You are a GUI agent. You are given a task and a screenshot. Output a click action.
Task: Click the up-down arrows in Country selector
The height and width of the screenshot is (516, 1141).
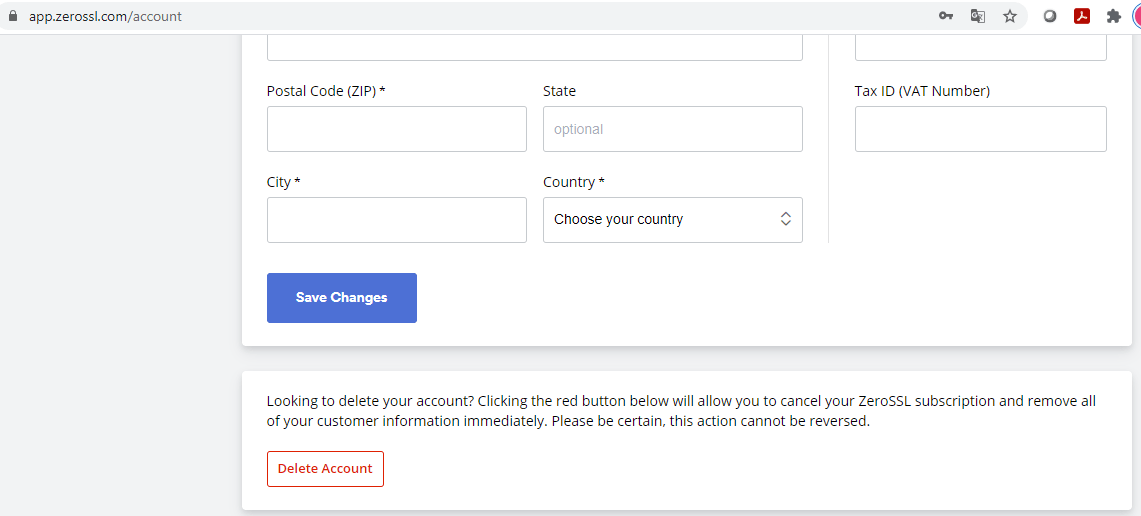click(x=785, y=219)
